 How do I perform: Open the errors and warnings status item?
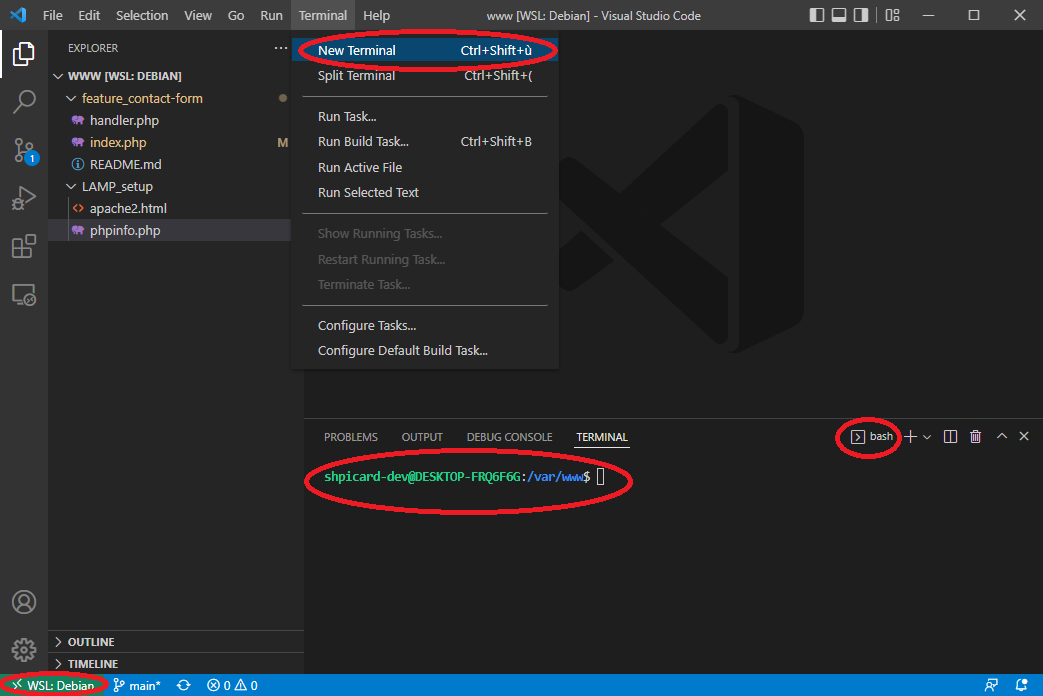click(232, 685)
